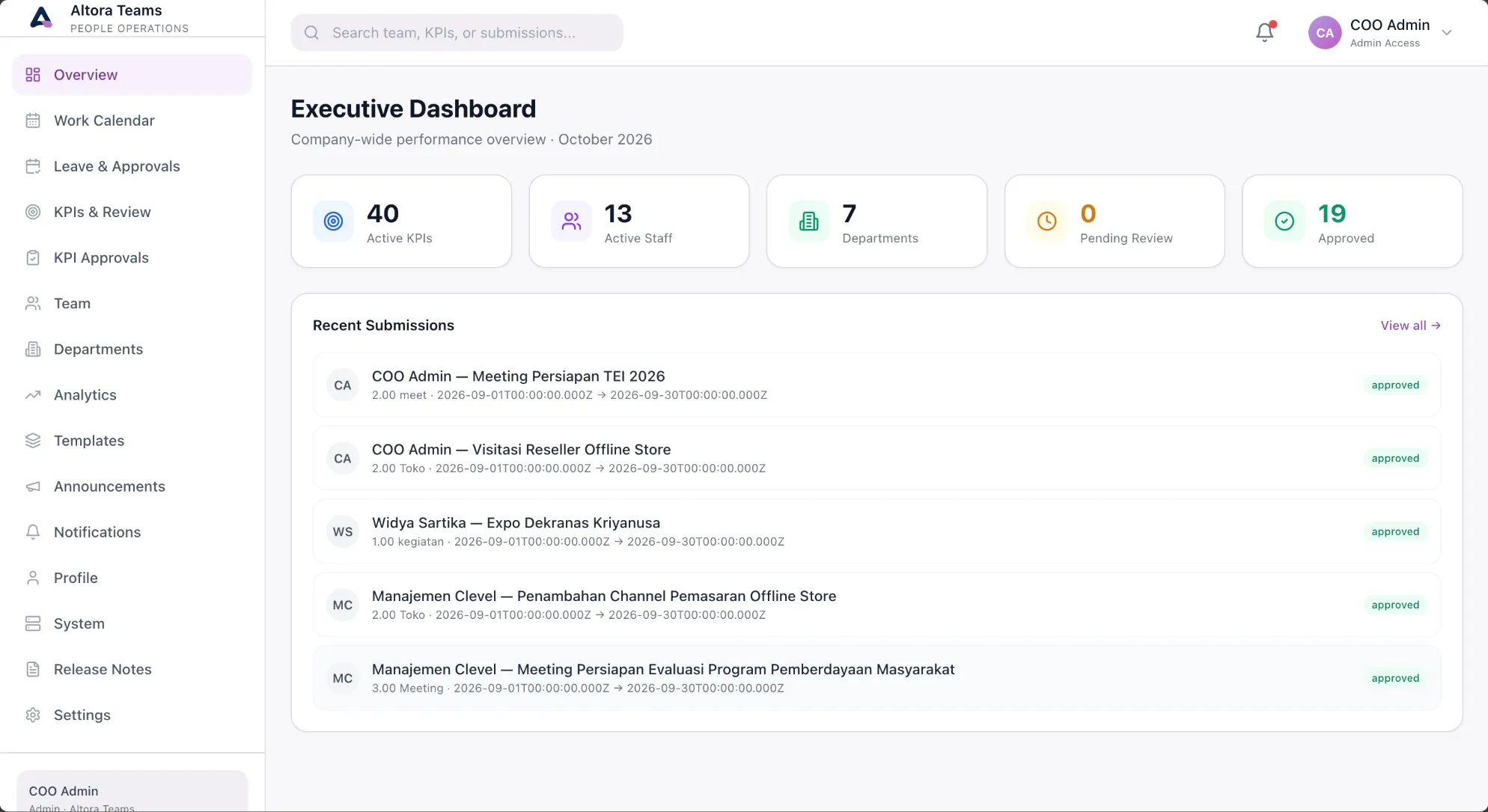Click the Overview grid icon in sidebar
This screenshot has width=1488, height=812.
click(33, 75)
